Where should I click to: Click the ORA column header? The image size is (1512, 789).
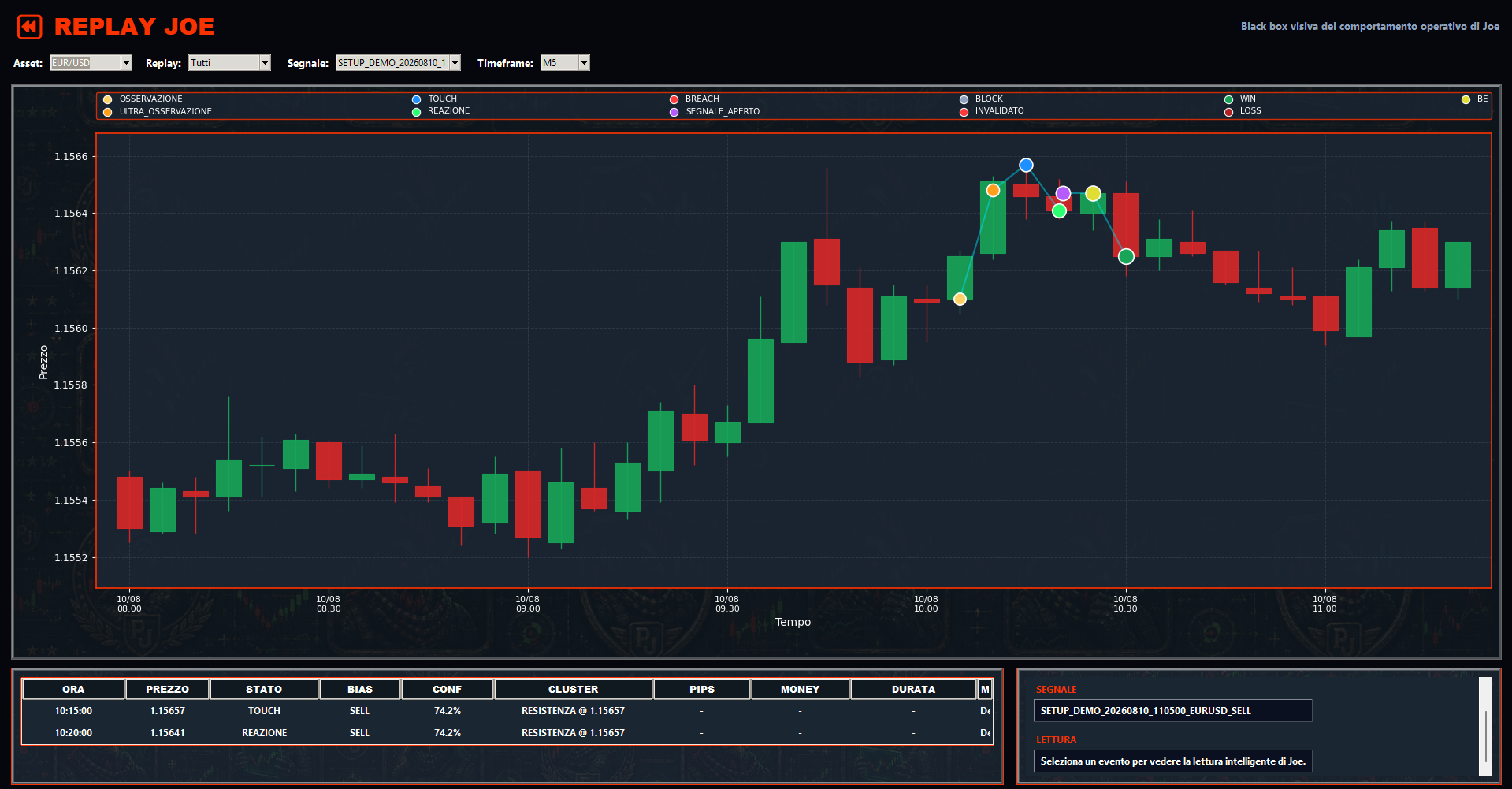coord(73,689)
